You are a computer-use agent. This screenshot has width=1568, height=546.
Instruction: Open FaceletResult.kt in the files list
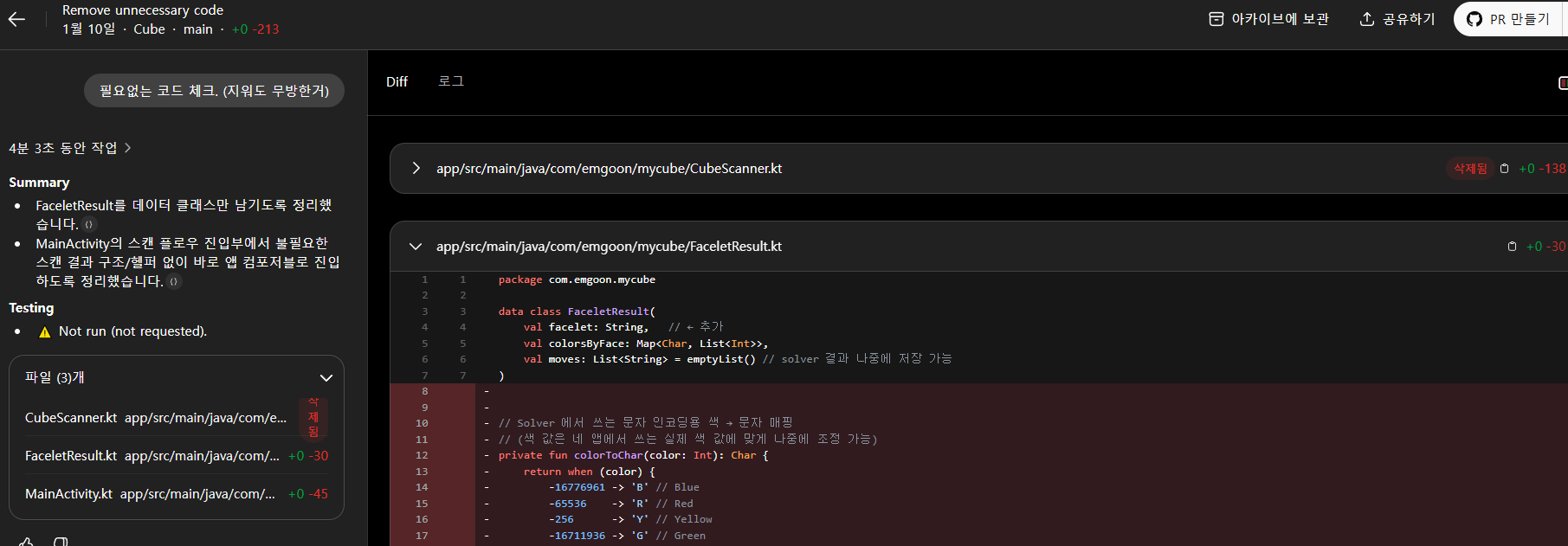[177, 456]
